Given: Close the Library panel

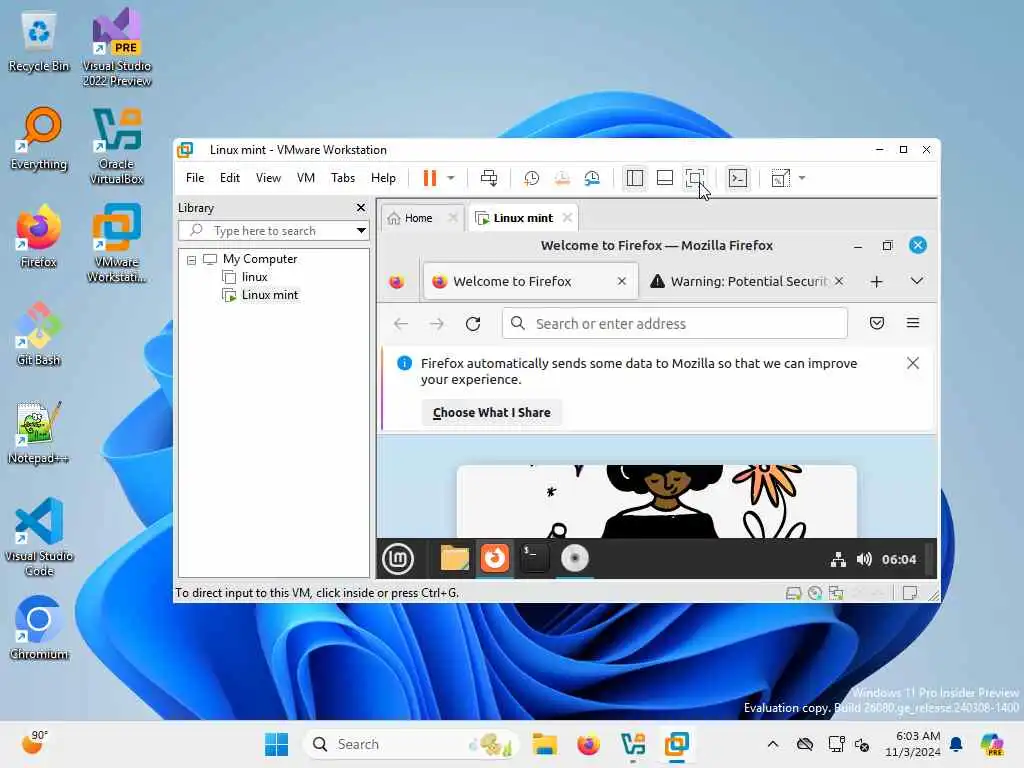Looking at the screenshot, I should click(360, 208).
